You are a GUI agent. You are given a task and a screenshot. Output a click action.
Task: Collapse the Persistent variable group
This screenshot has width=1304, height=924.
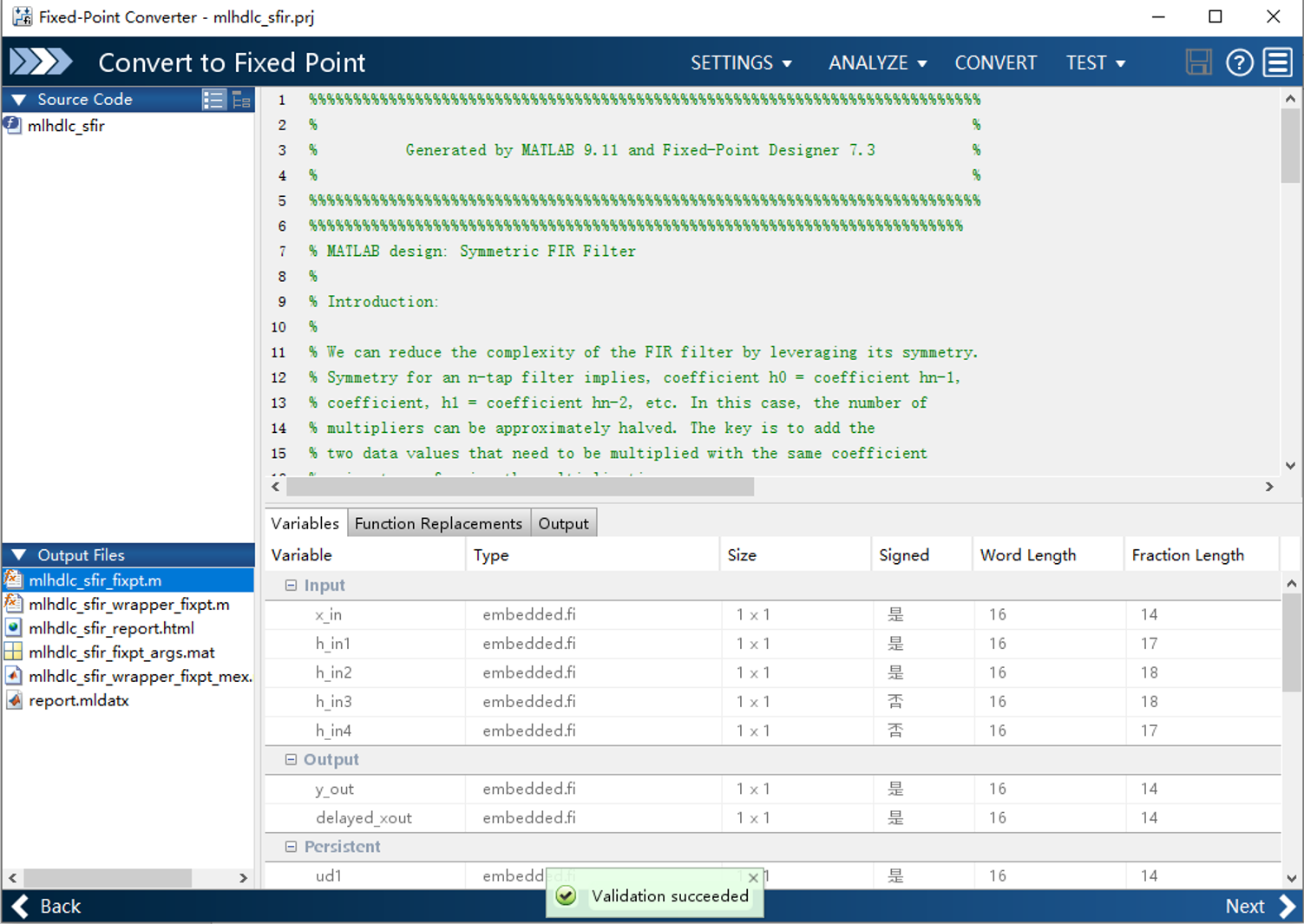(292, 847)
